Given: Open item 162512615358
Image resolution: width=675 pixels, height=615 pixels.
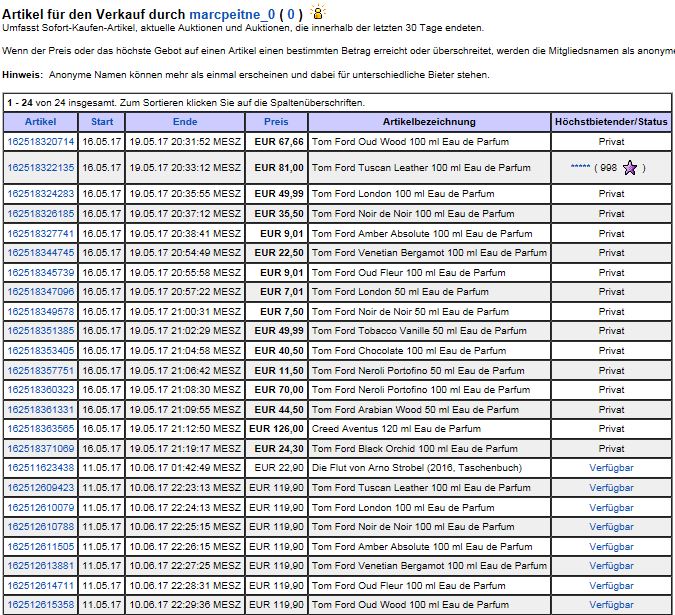Looking at the screenshot, I should coord(41,605).
